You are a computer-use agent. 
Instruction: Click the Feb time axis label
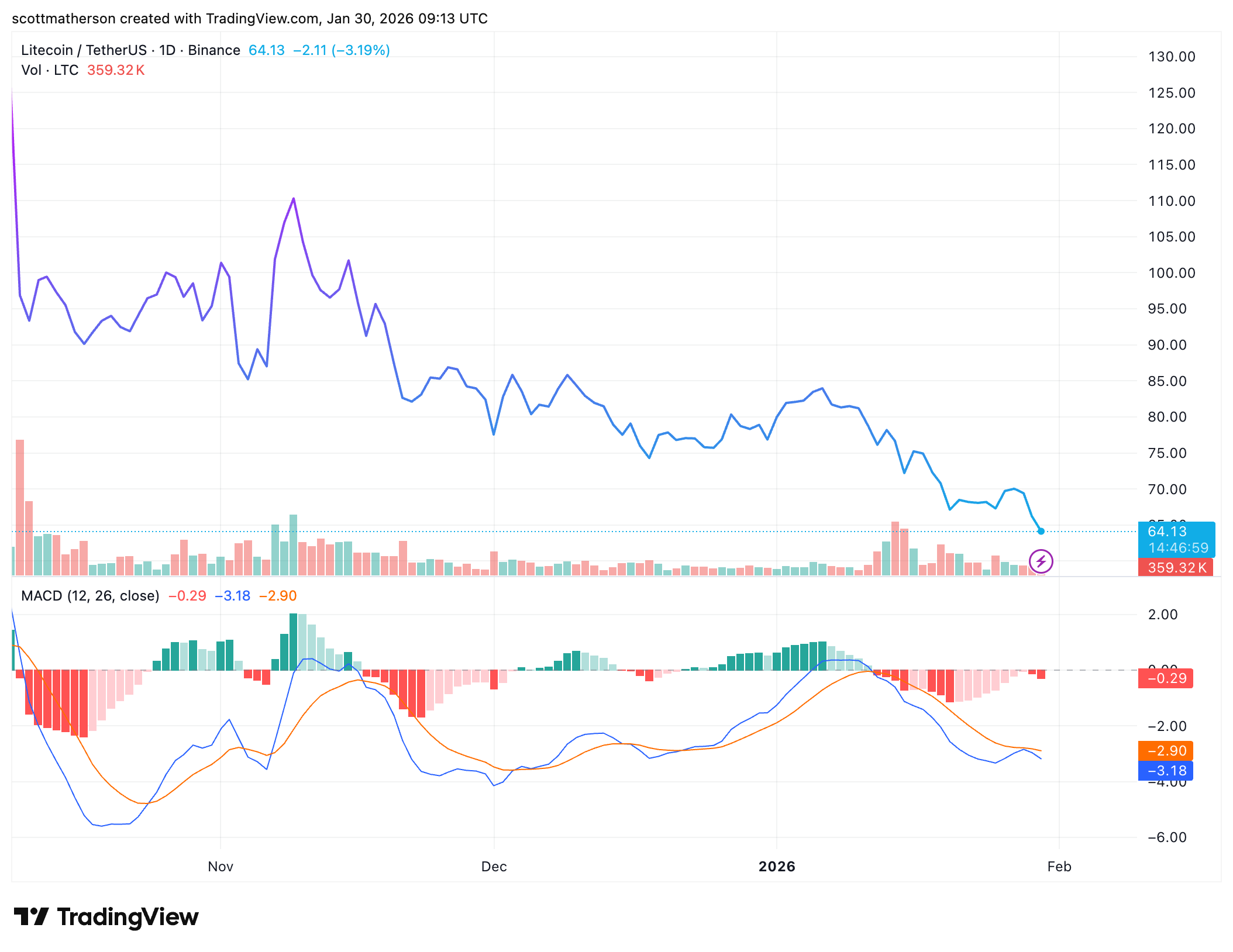(1059, 867)
